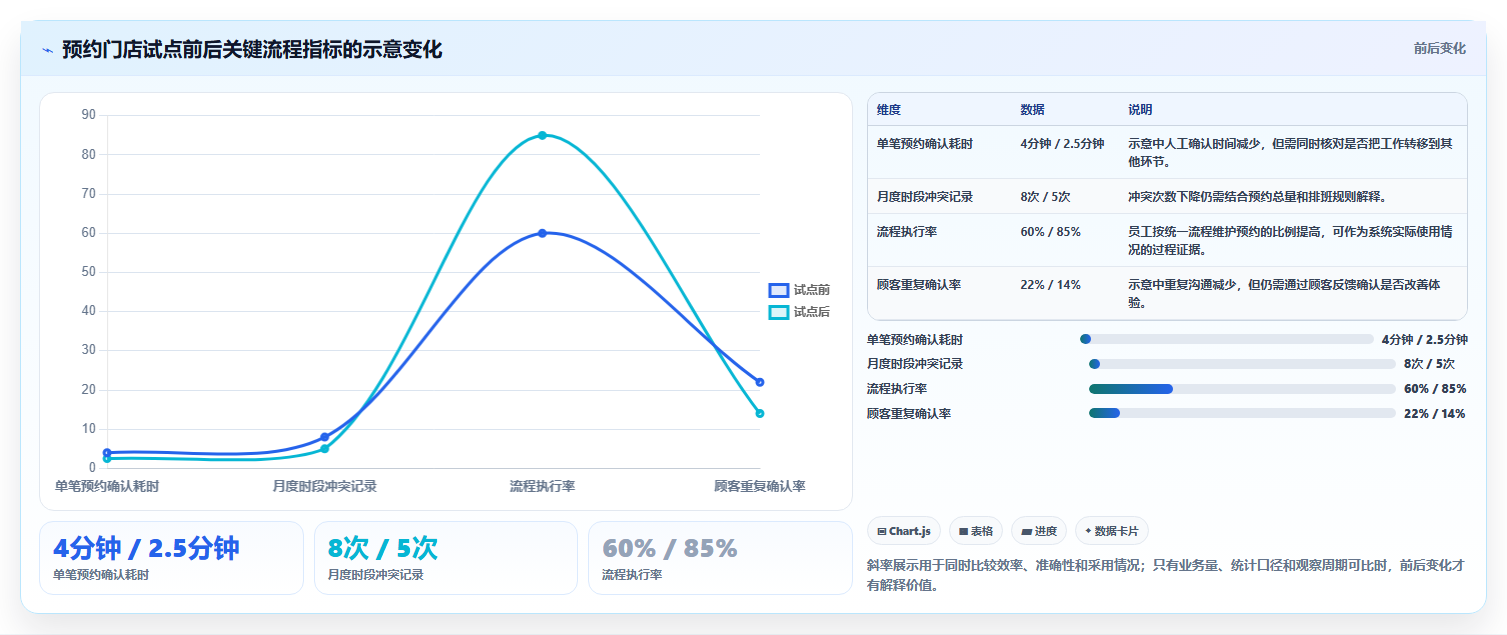
Task: Open the 8次 / 5次 data card
Action: [446, 558]
